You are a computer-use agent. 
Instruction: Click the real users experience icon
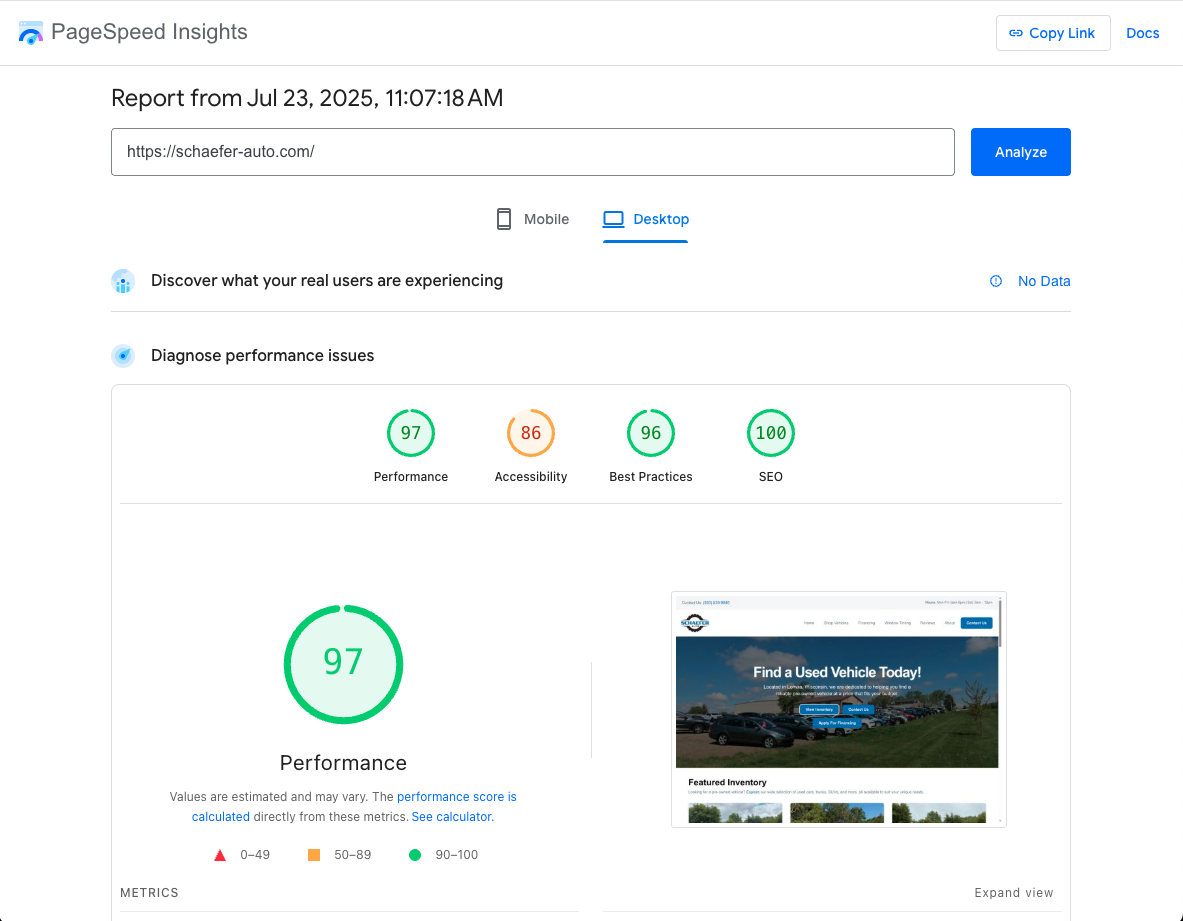coord(123,282)
